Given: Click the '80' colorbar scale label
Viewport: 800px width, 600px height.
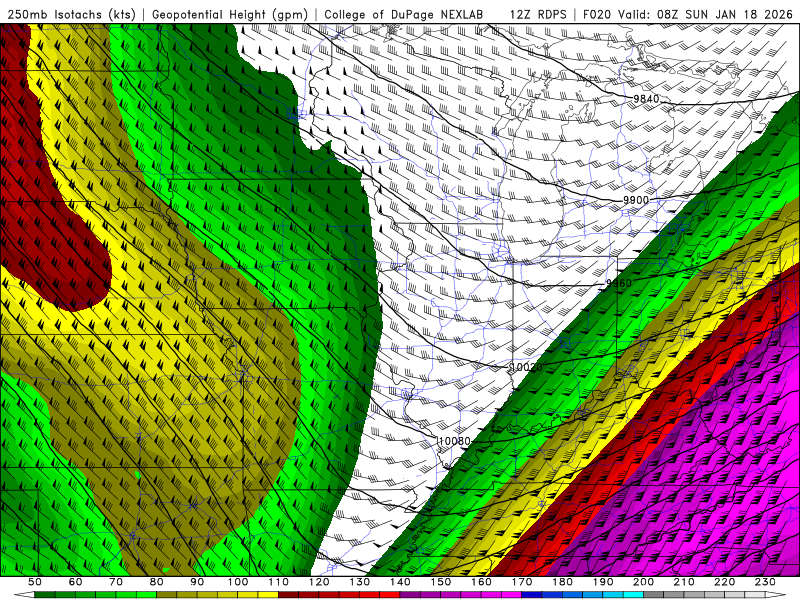Looking at the screenshot, I should tap(156, 582).
